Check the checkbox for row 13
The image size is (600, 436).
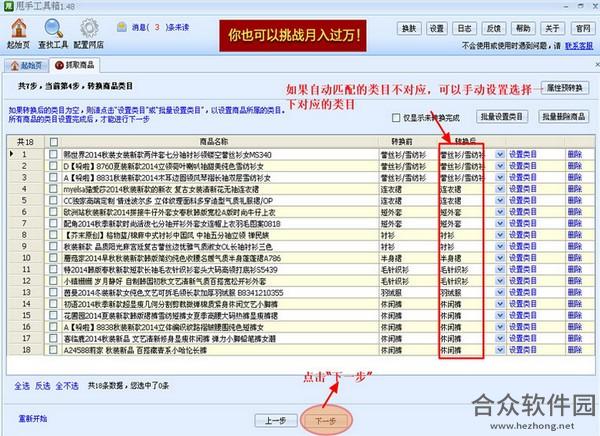53,292
